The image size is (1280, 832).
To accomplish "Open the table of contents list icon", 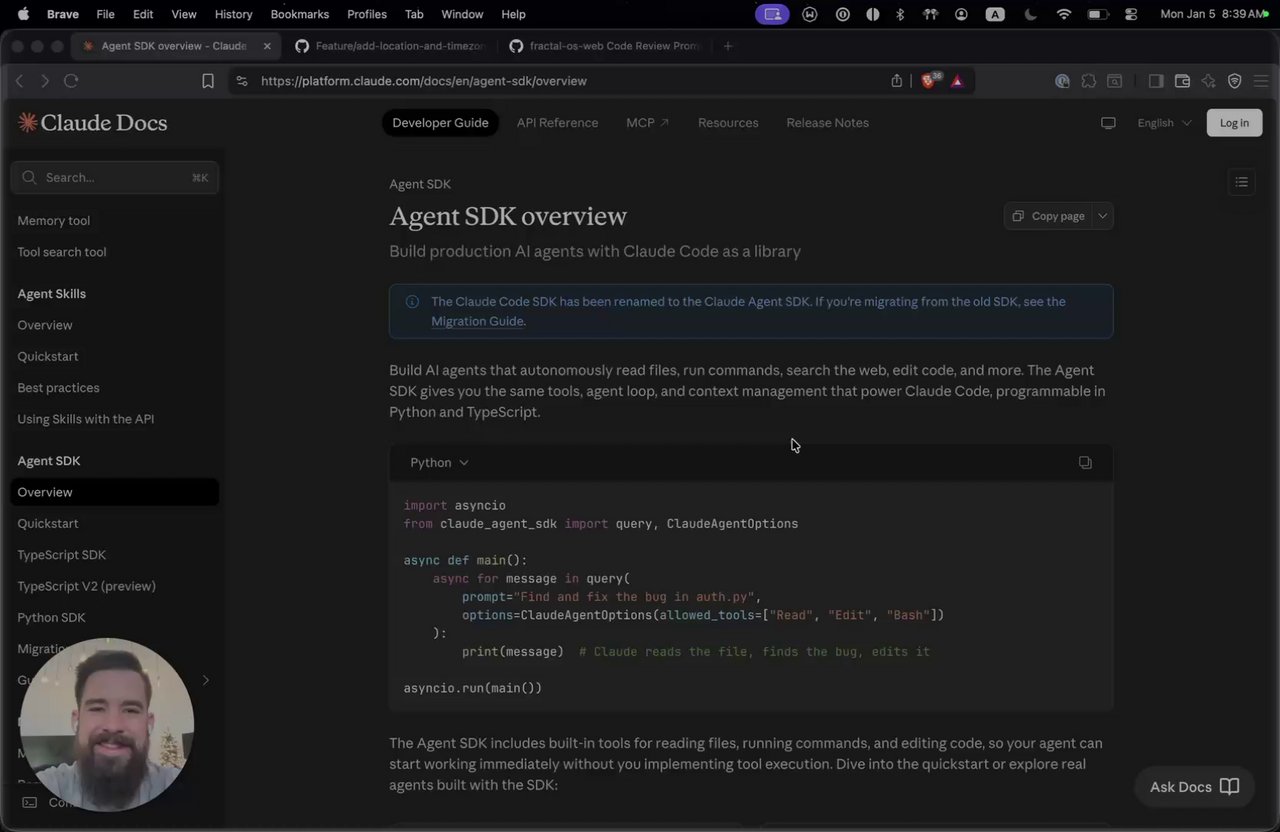I will pos(1241,182).
